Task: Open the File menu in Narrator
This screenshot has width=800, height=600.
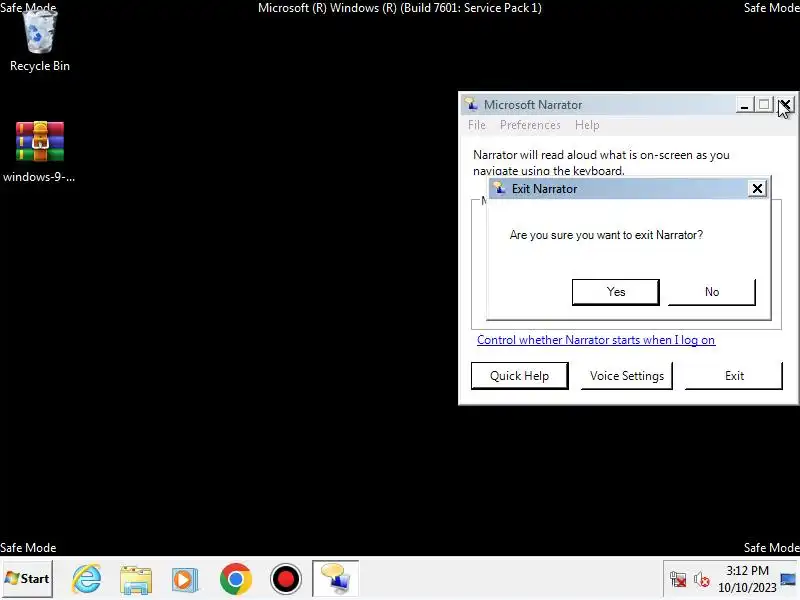Action: pos(477,125)
